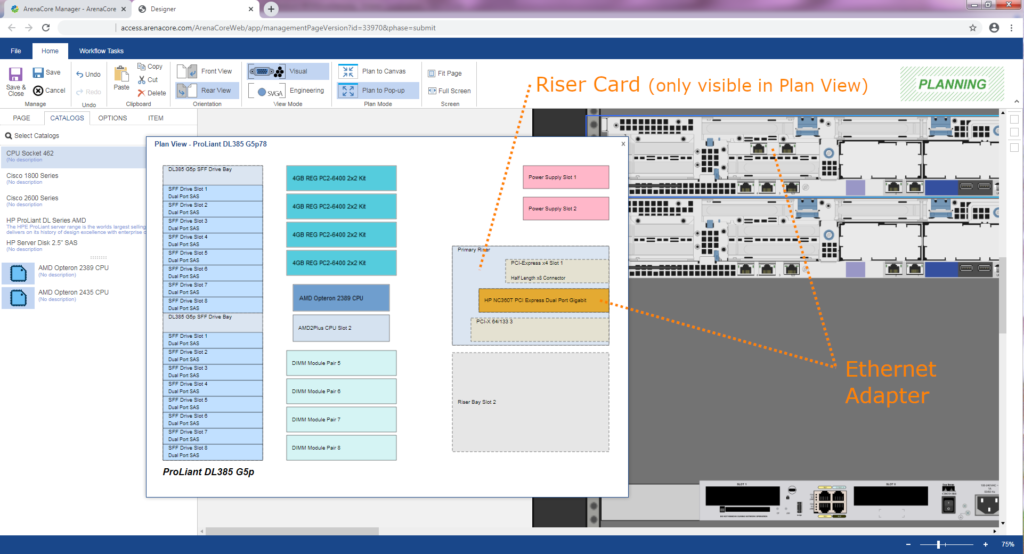Click zoom out minus button
This screenshot has width=1024, height=554.
(x=908, y=544)
